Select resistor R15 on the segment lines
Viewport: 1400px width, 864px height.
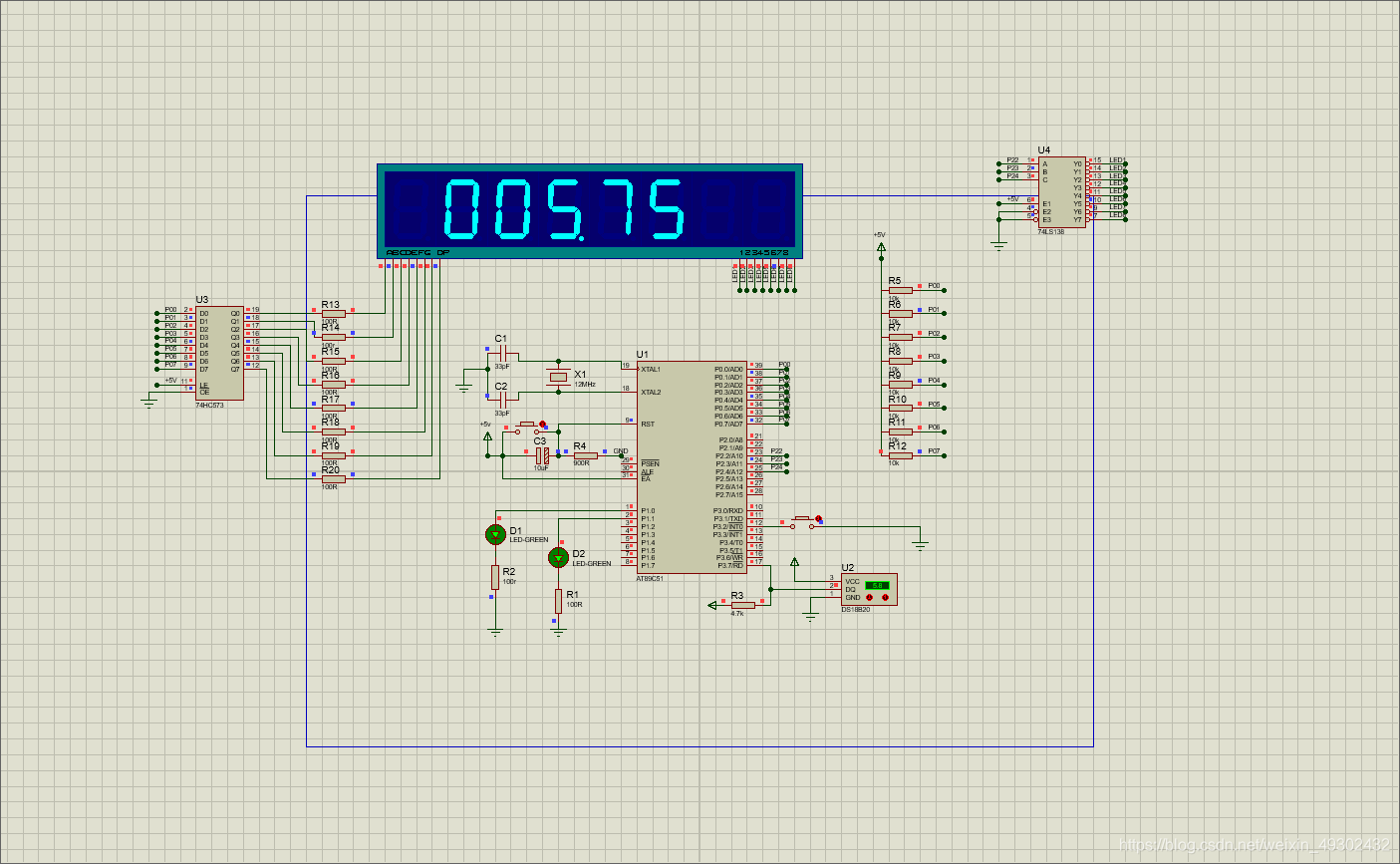click(333, 361)
